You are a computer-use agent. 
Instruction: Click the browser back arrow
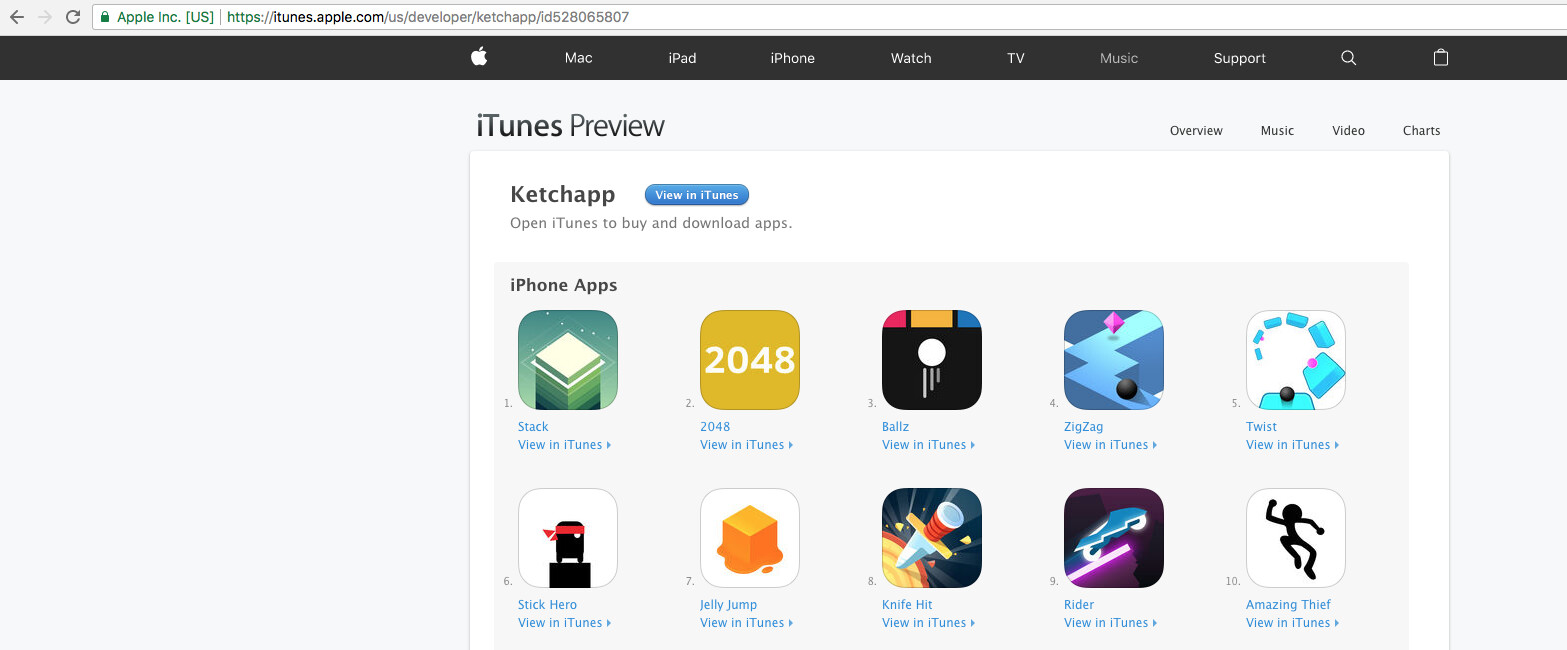coord(17,17)
